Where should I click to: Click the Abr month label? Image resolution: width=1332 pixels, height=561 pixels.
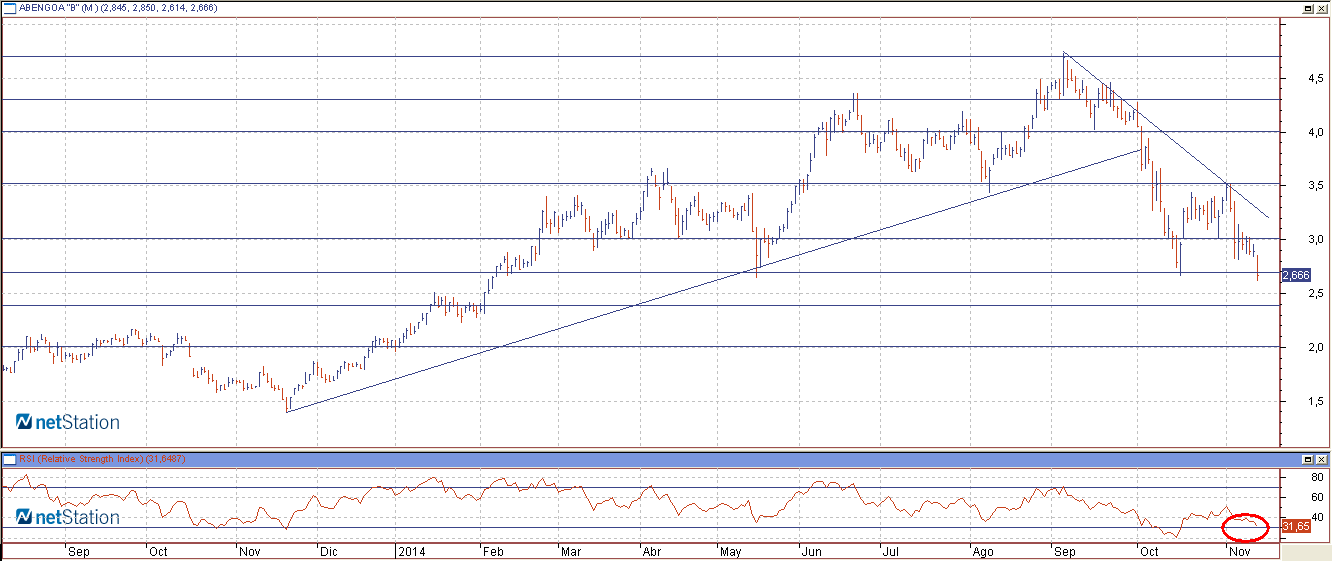[x=650, y=551]
